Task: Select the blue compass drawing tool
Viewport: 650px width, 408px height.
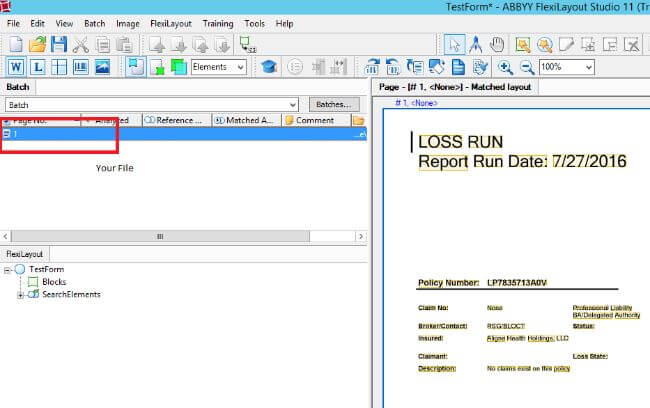Action: click(475, 44)
